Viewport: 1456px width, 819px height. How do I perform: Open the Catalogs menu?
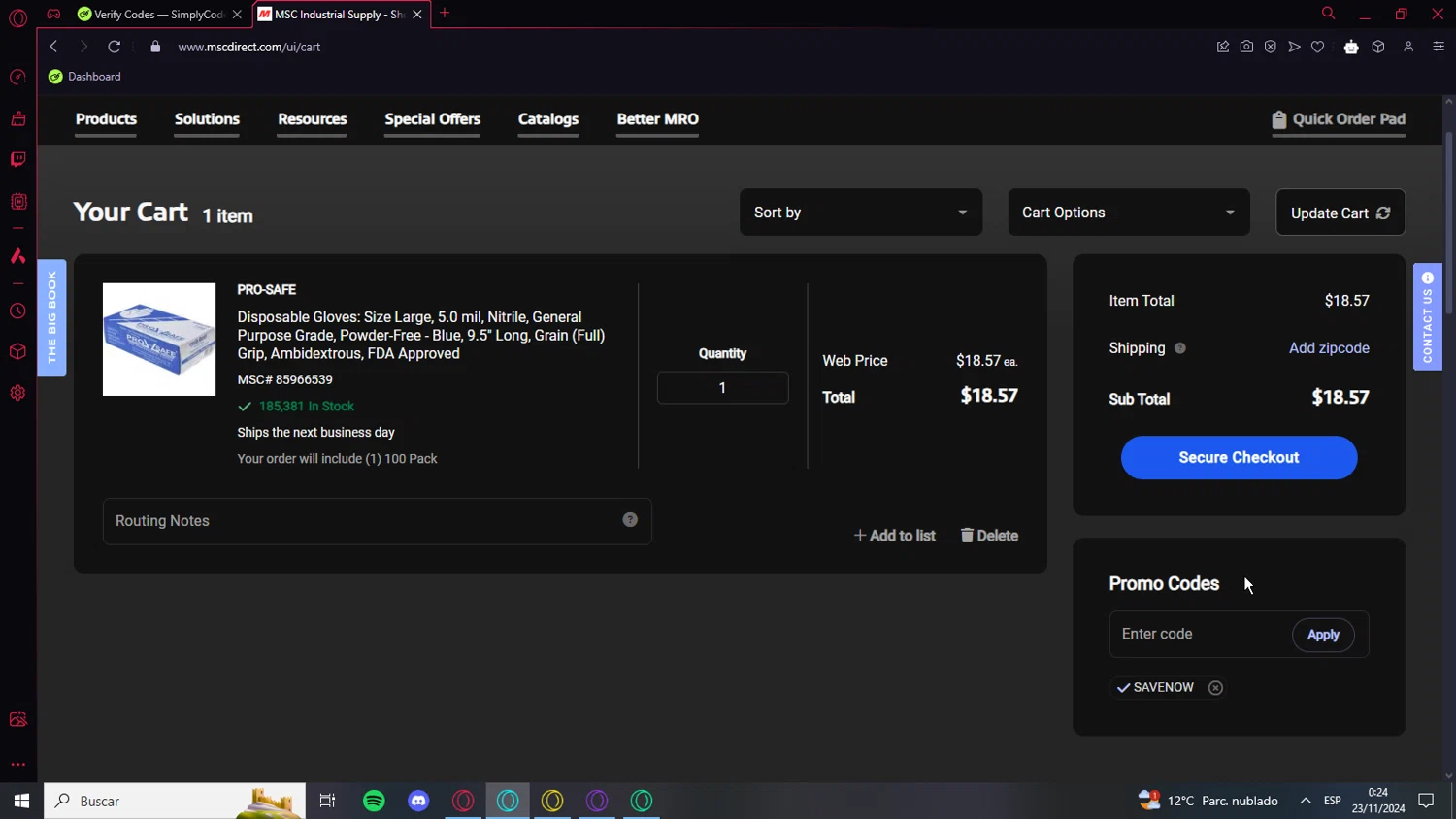[x=548, y=119]
